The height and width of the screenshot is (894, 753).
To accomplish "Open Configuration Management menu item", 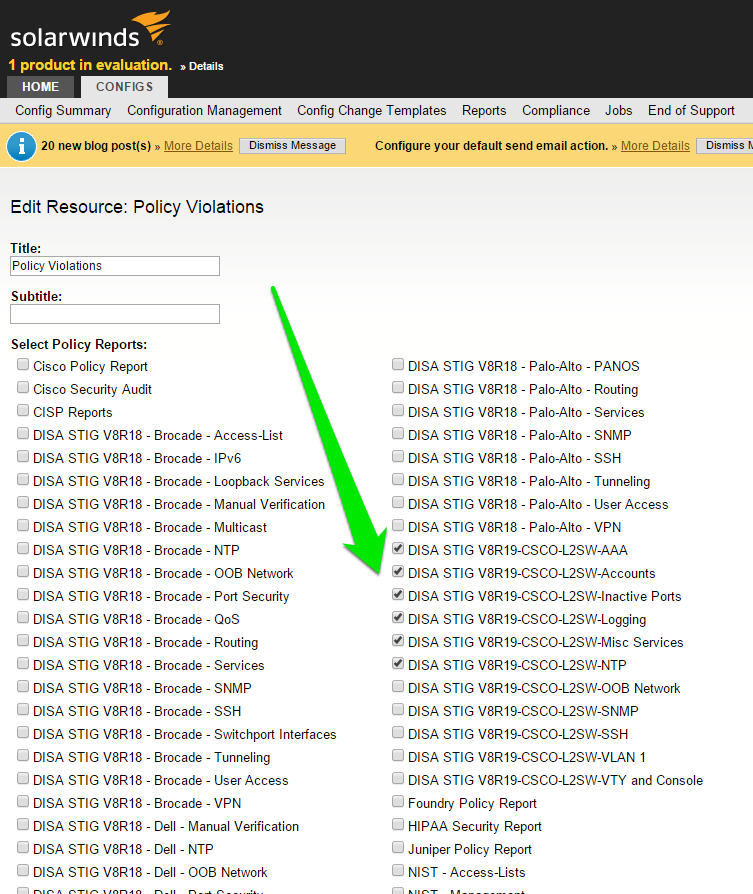I will coord(204,111).
